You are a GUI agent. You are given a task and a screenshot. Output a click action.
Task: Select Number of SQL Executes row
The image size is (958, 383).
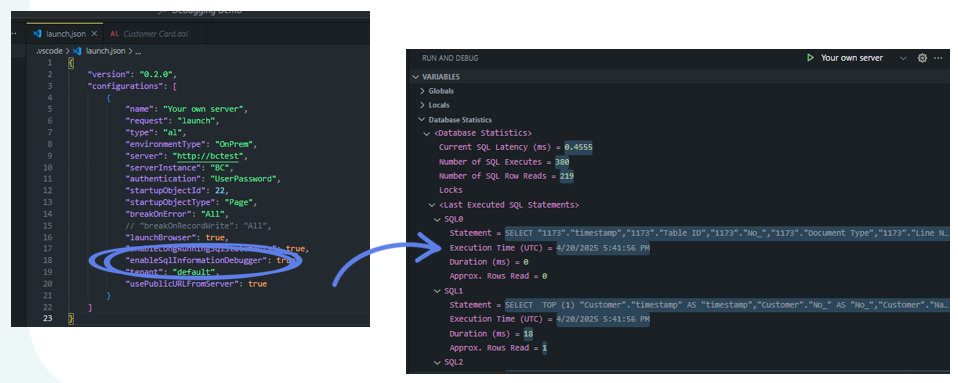[504, 162]
